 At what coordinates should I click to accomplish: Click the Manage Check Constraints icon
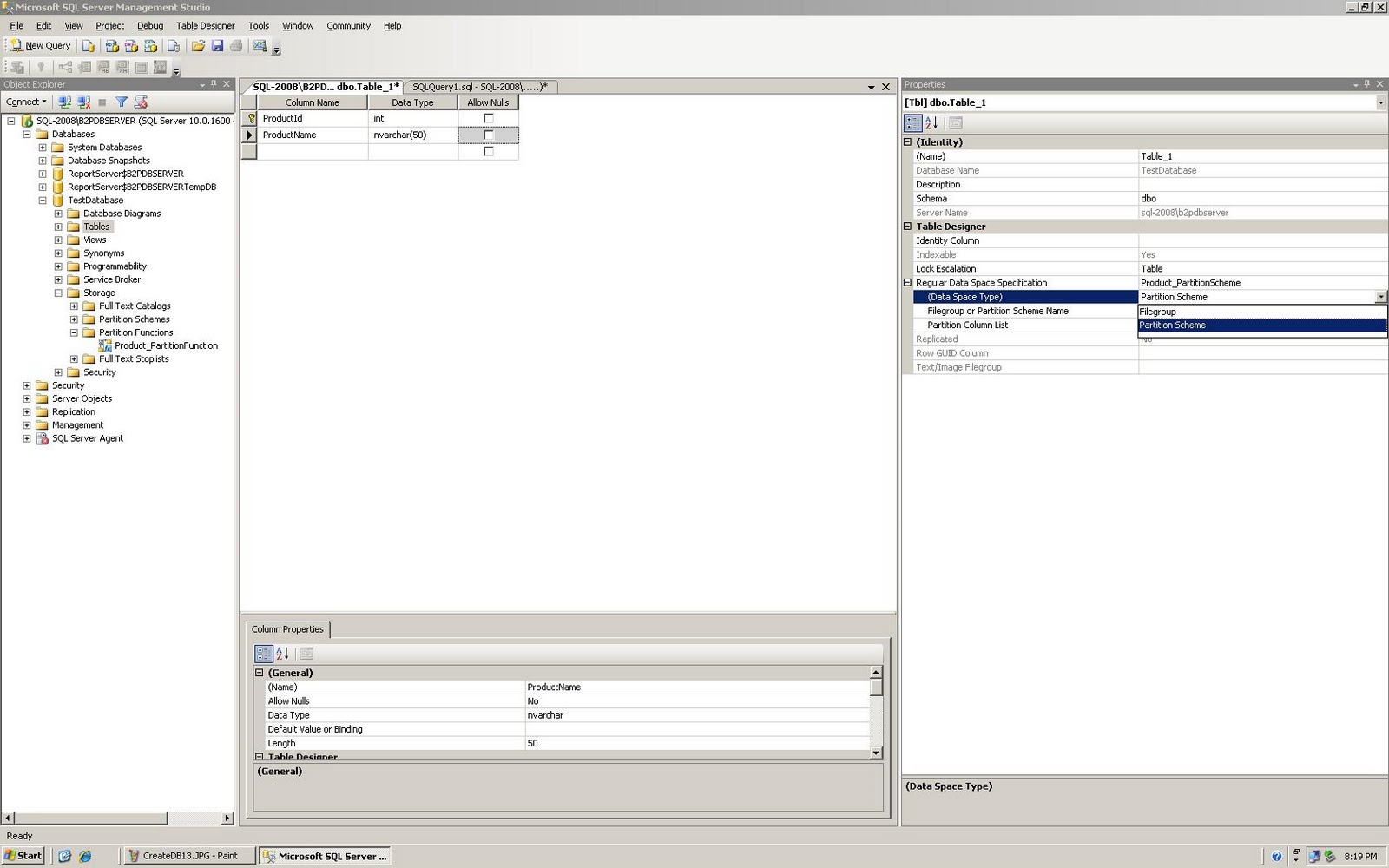point(142,67)
